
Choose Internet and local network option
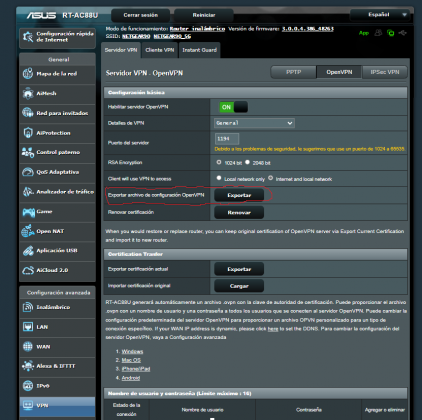point(270,178)
